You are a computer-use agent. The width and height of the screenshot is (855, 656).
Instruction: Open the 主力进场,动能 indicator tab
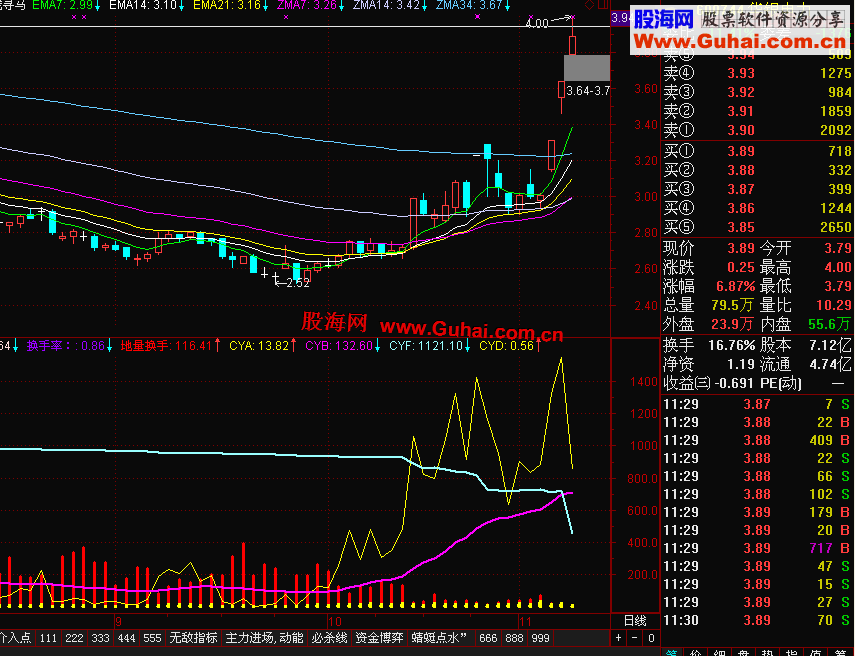(x=264, y=637)
